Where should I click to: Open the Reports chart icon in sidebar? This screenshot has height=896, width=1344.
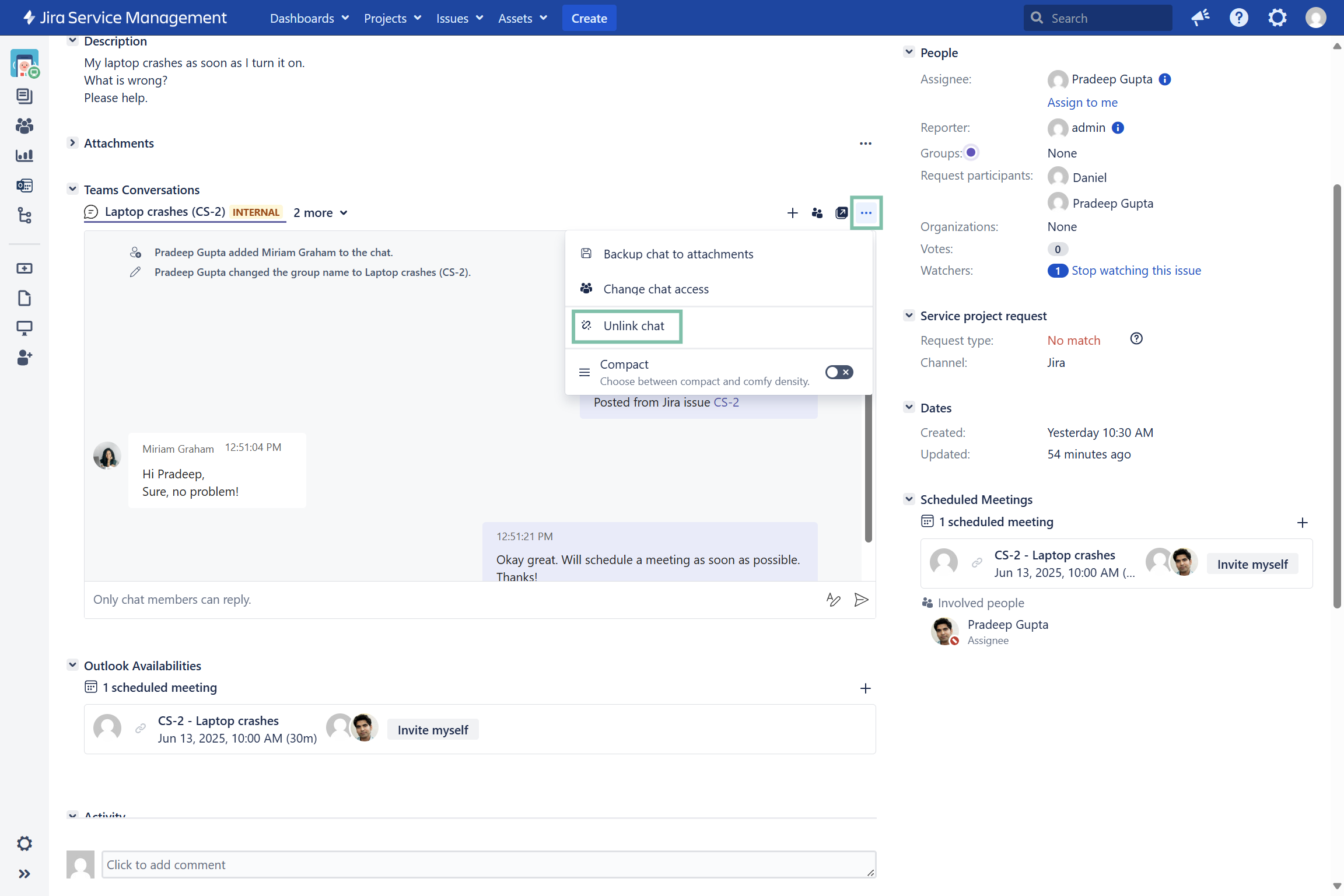coord(24,156)
